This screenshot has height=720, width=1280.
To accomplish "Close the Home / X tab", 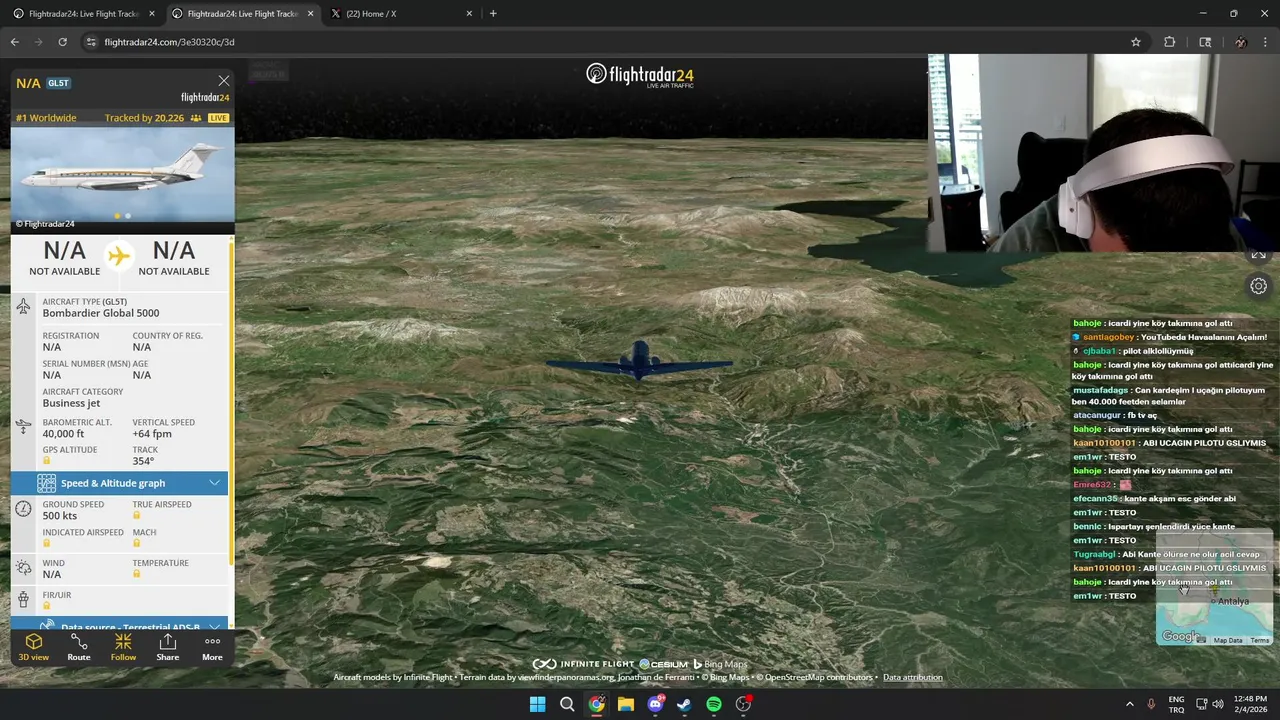I will click(470, 14).
